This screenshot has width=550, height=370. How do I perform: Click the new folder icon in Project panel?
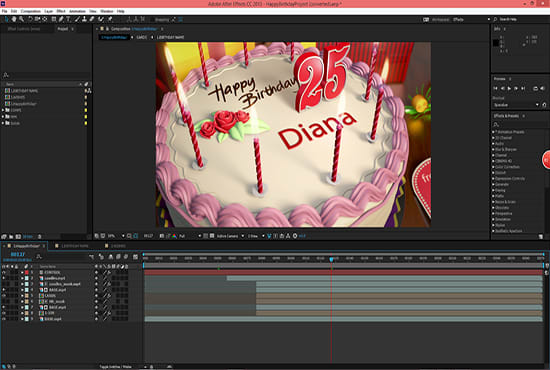pos(11,236)
